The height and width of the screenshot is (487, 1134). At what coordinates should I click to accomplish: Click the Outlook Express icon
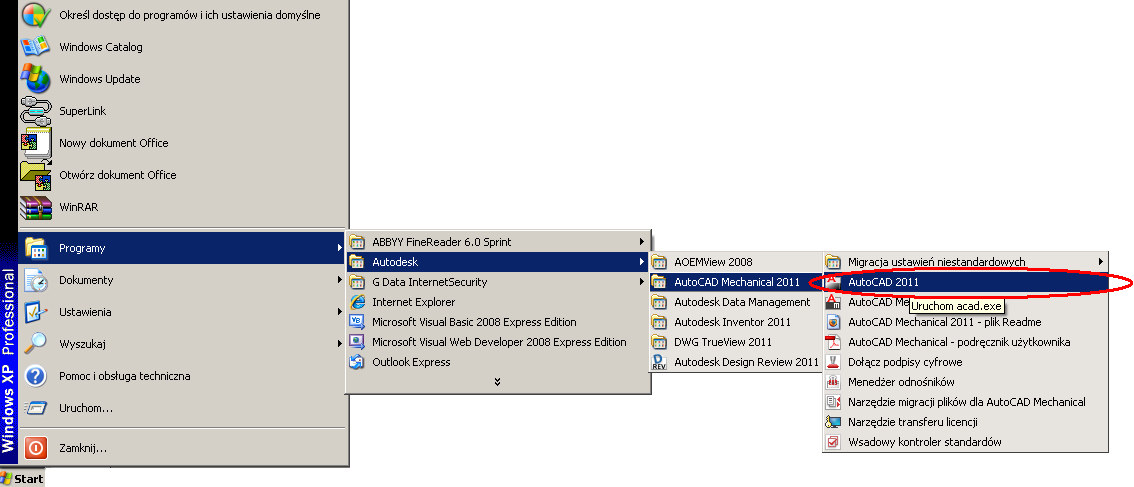coord(357,362)
